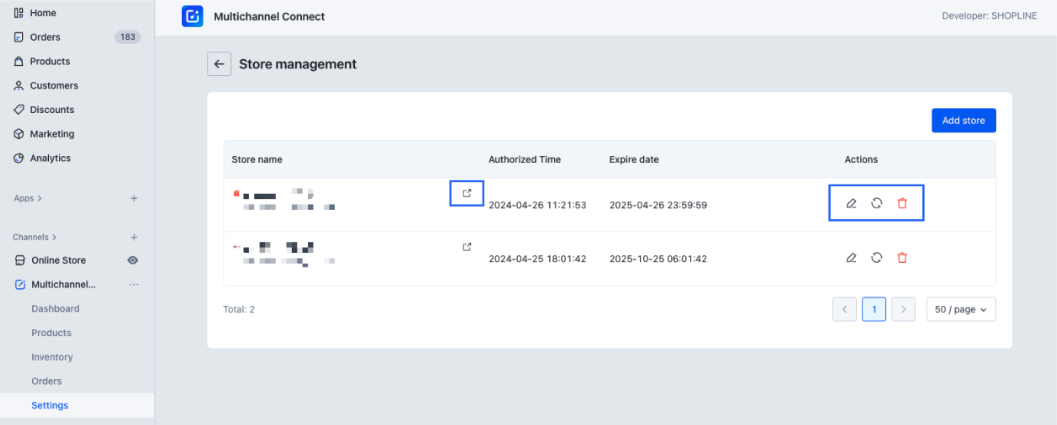
Task: Click the back arrow next to Store management
Action: point(219,64)
